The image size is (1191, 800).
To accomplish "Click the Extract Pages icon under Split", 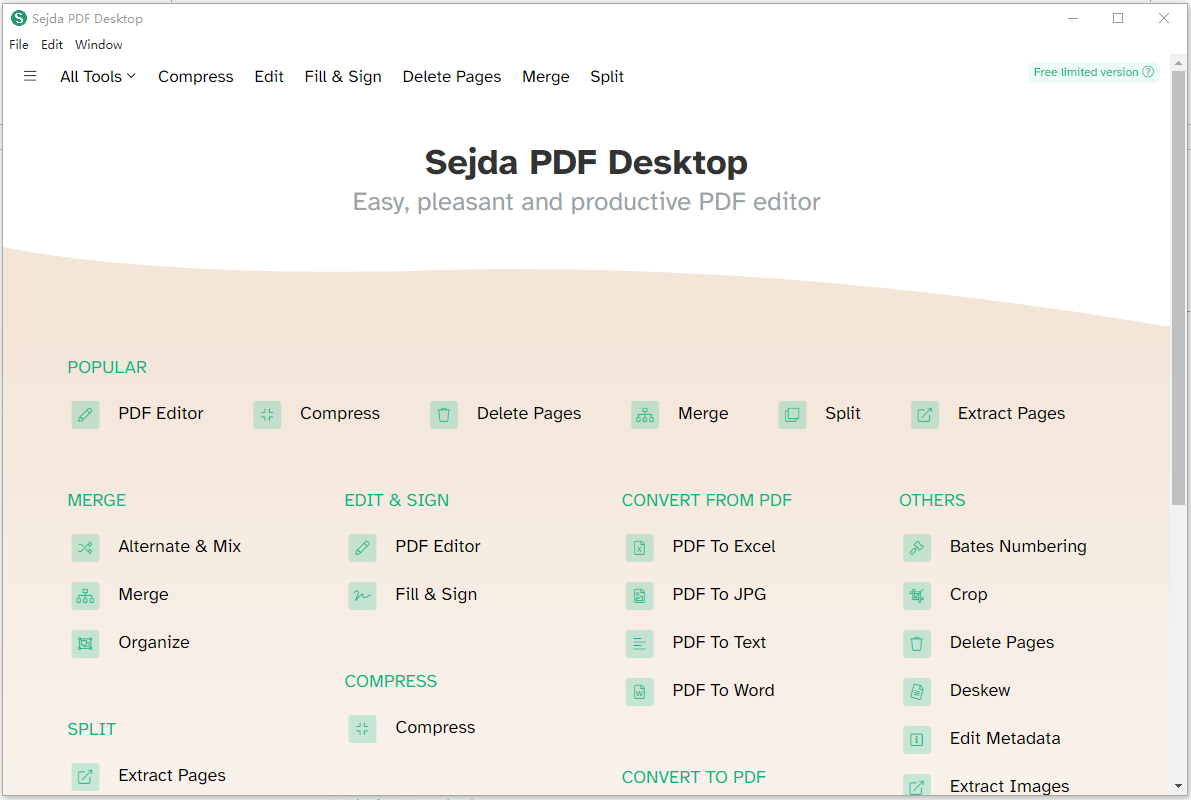I will [x=85, y=776].
